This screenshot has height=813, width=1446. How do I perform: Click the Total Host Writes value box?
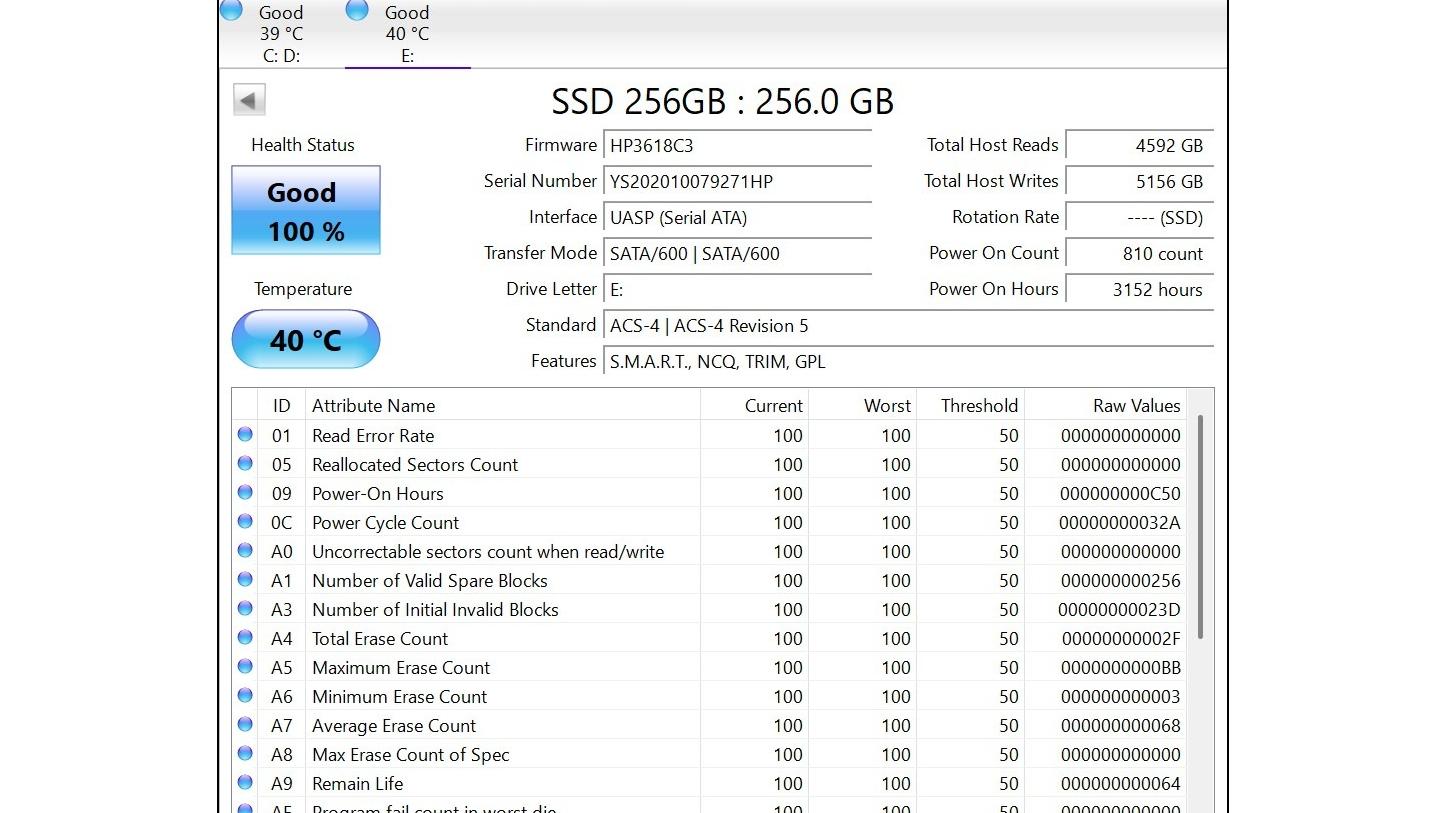[x=1139, y=182]
